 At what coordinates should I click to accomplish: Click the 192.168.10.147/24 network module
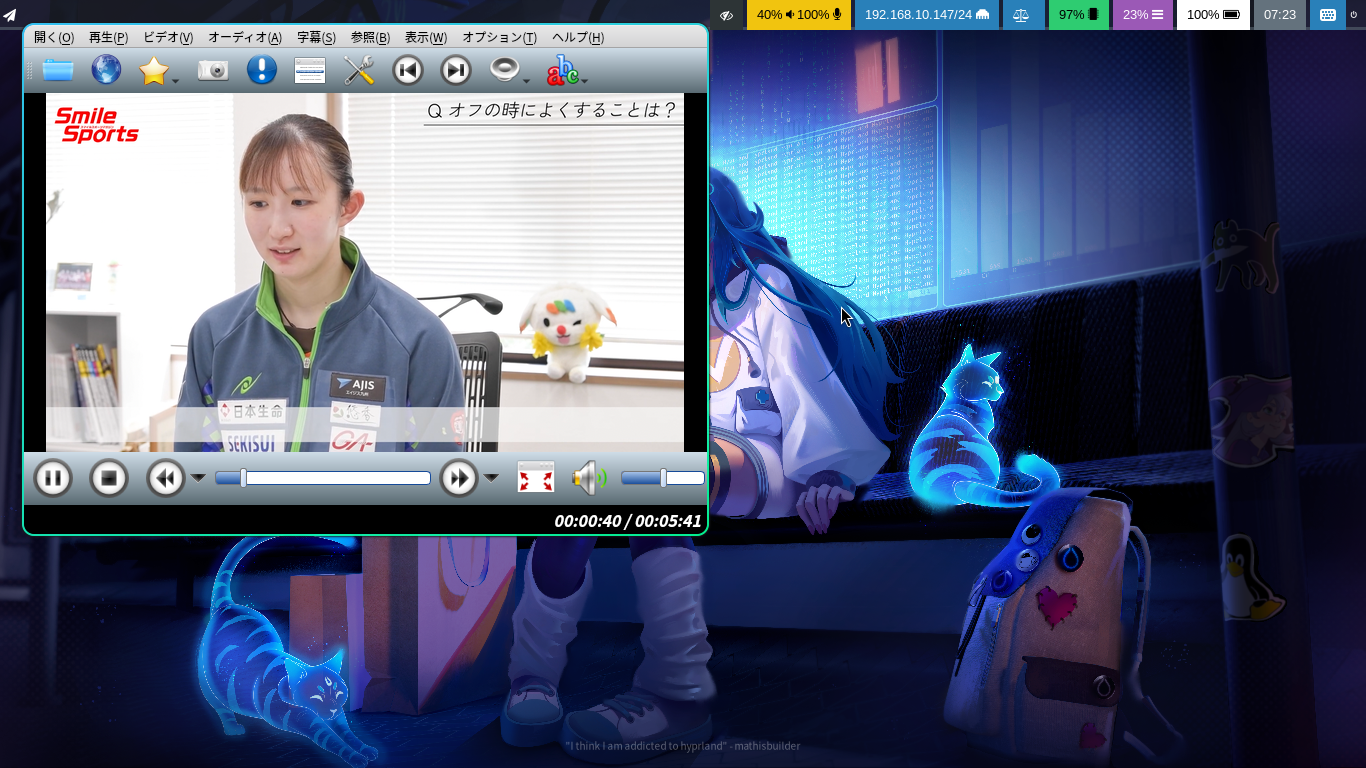point(927,15)
